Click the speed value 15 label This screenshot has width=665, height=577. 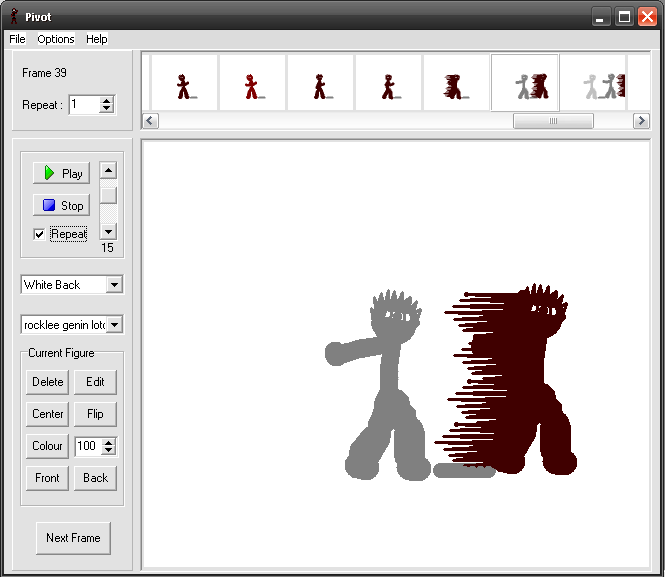pos(107,248)
